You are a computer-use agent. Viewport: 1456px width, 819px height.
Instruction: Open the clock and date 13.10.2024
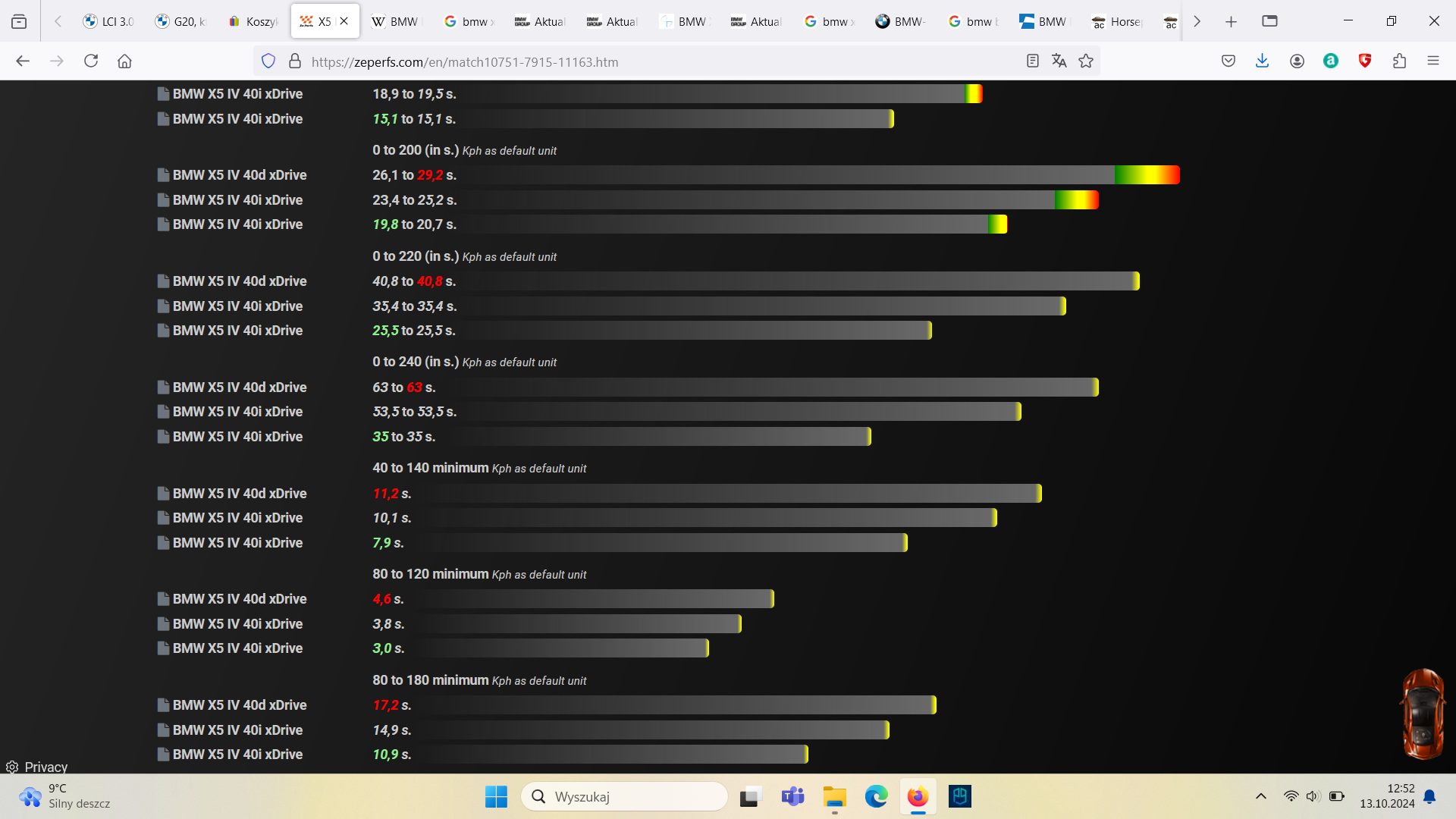click(1387, 796)
